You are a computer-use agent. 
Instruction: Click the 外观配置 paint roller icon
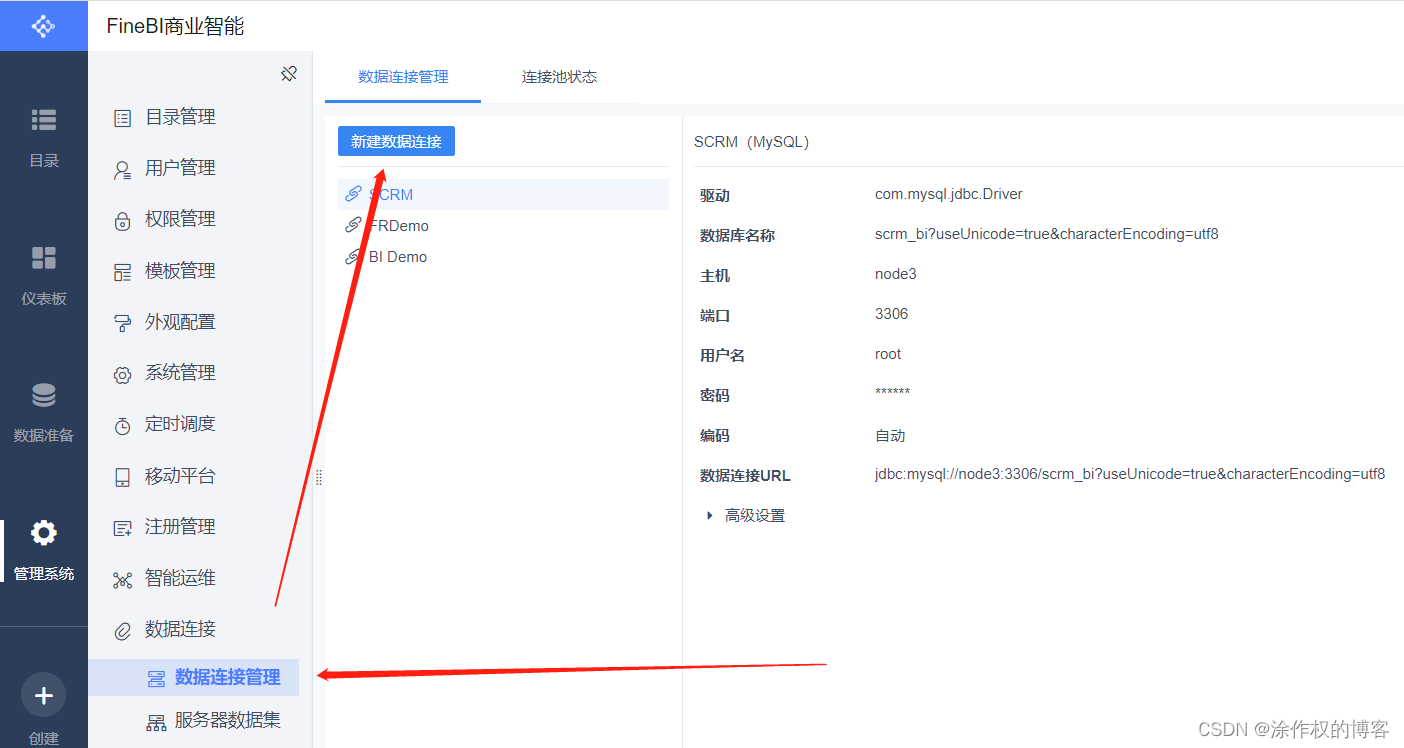coord(123,323)
